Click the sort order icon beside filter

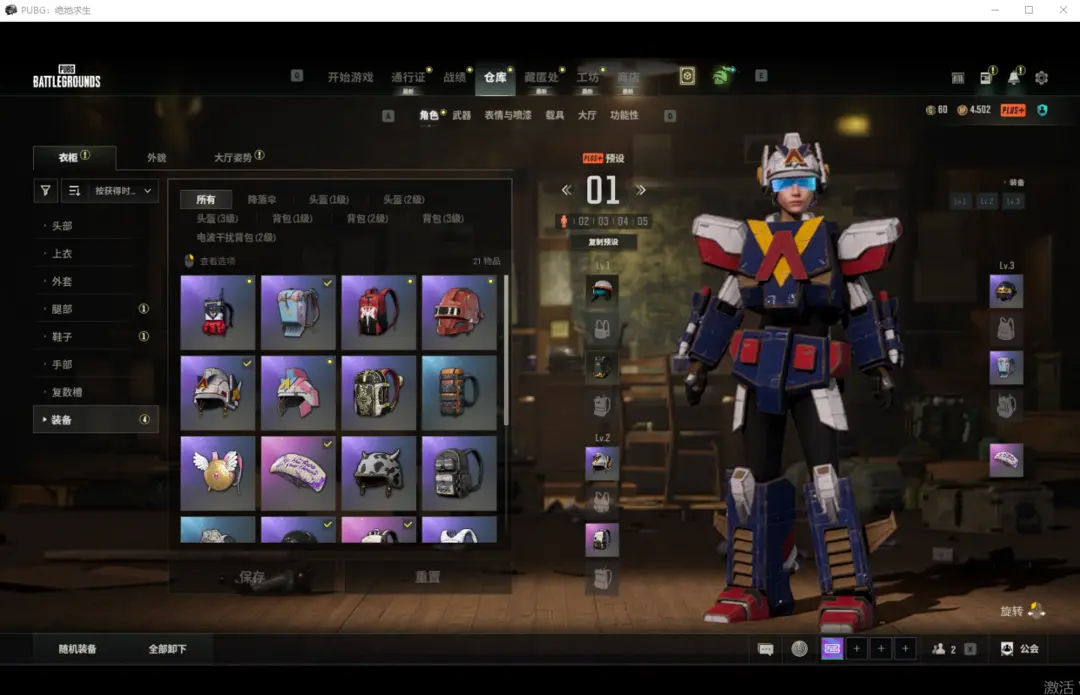(74, 191)
